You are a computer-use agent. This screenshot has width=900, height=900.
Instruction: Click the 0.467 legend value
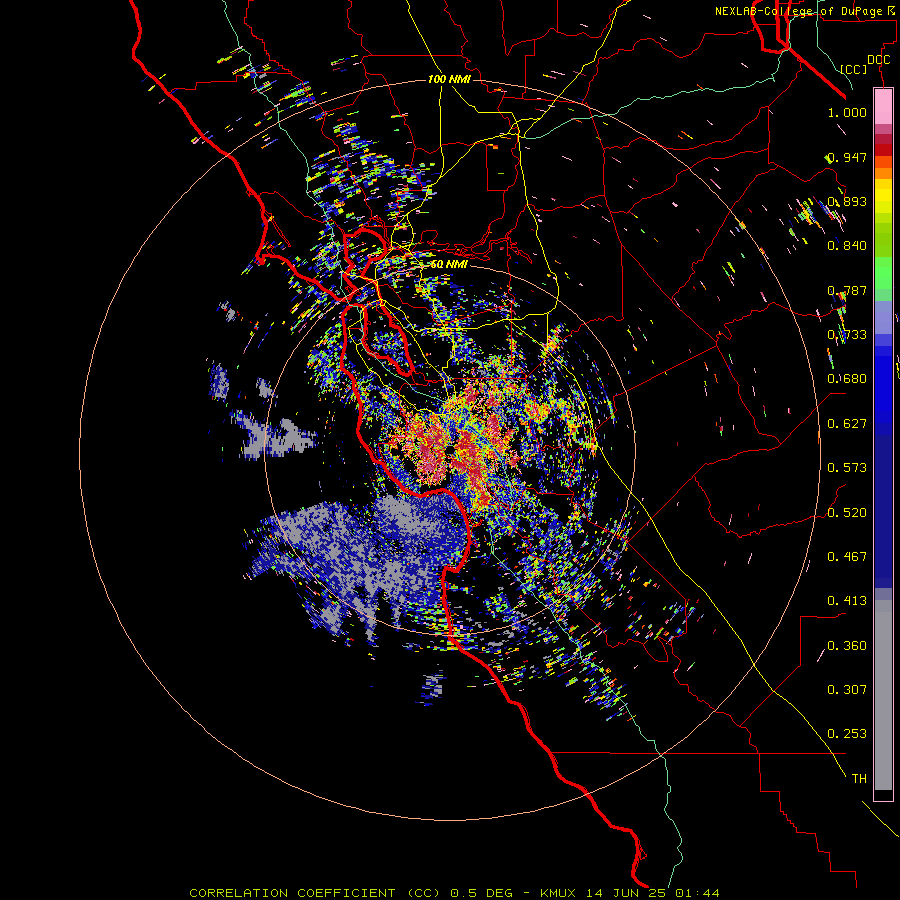pyautogui.click(x=847, y=557)
